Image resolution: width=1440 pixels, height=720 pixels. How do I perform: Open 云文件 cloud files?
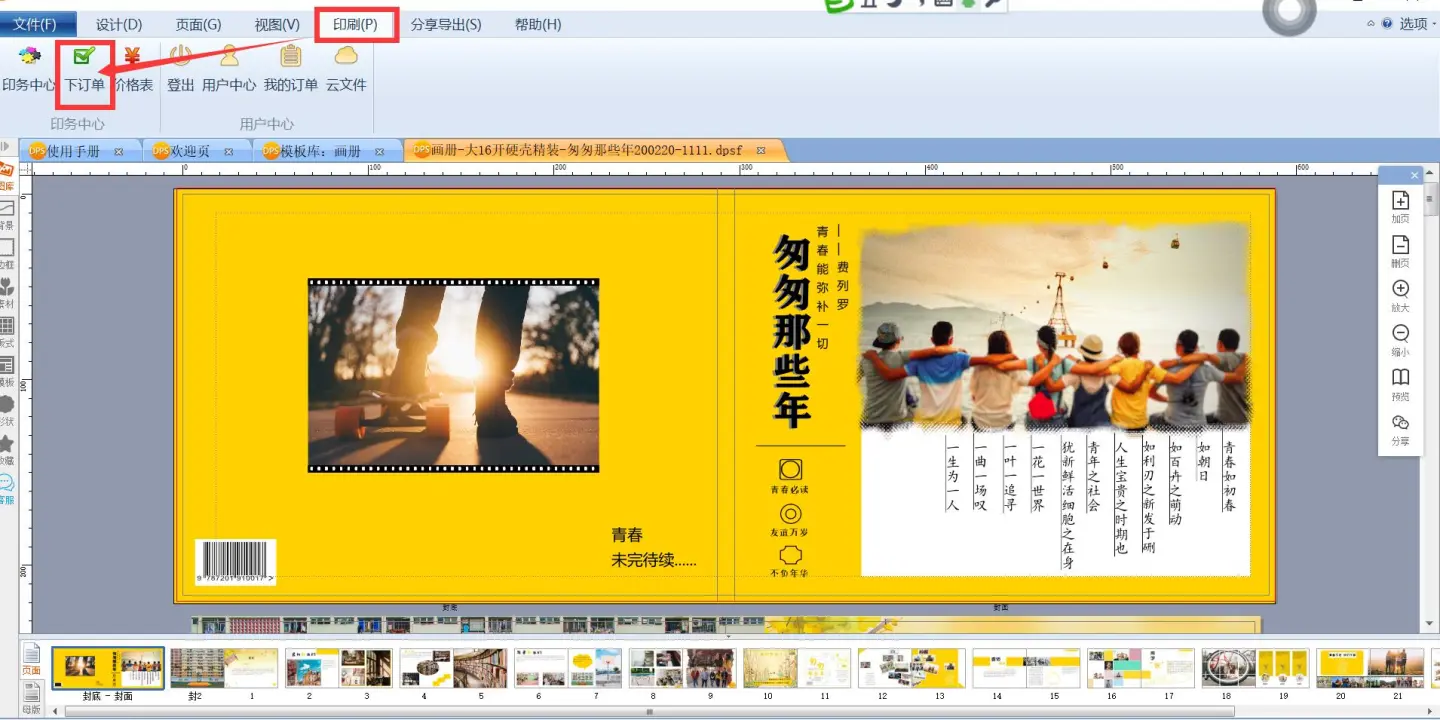coord(346,69)
